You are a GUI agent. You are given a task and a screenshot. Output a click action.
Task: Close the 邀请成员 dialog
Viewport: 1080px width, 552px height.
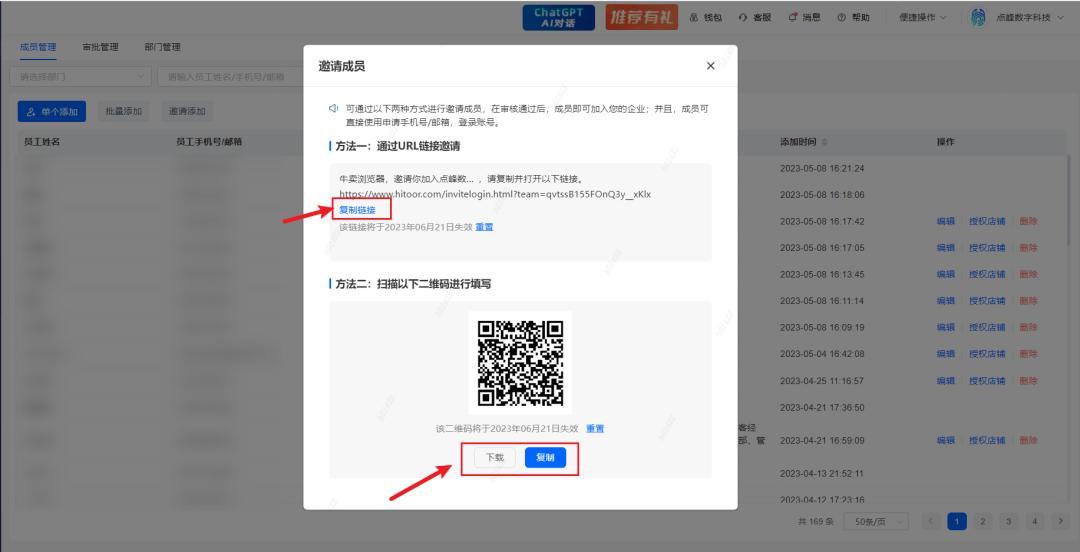710,66
